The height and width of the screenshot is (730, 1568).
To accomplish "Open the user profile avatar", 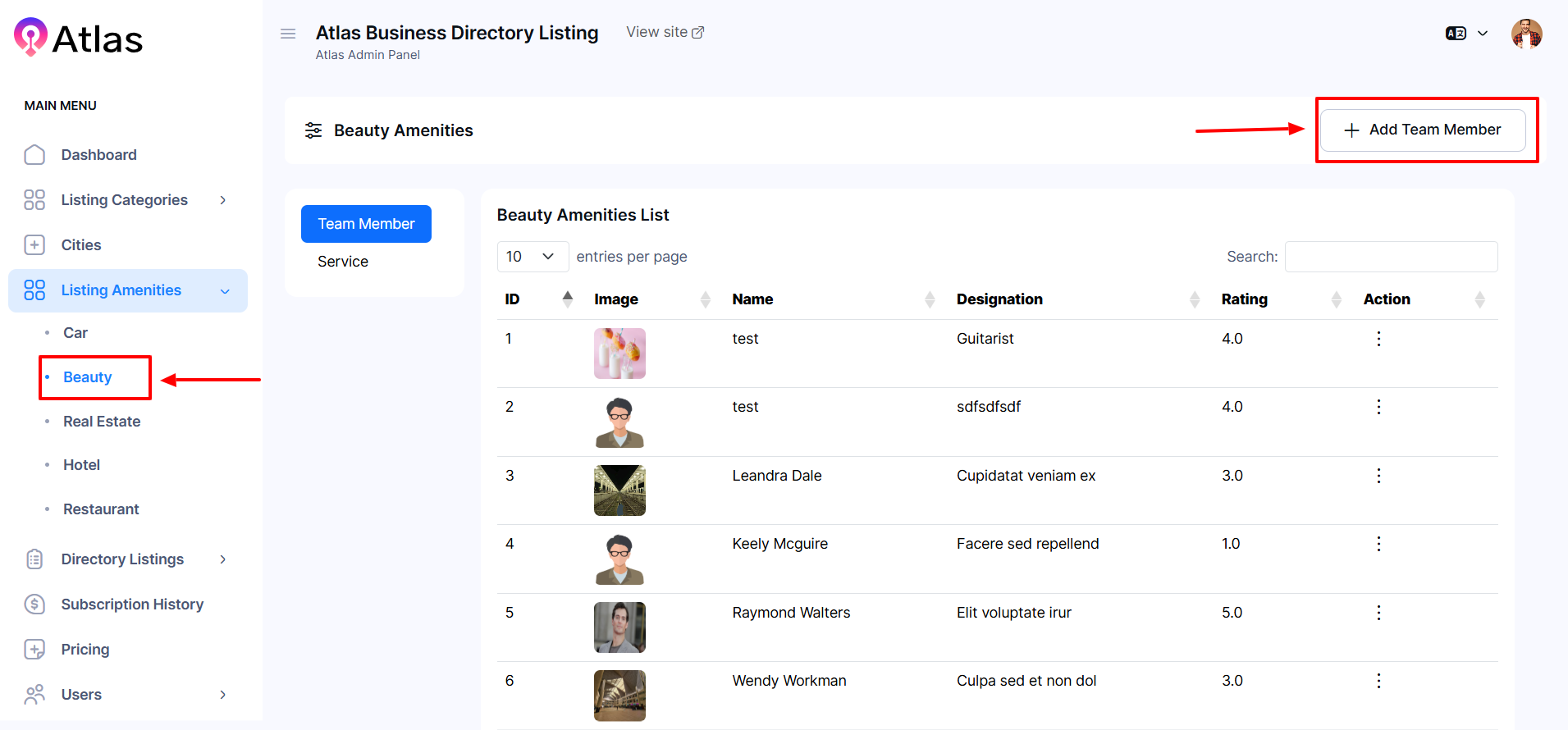I will coord(1526,34).
